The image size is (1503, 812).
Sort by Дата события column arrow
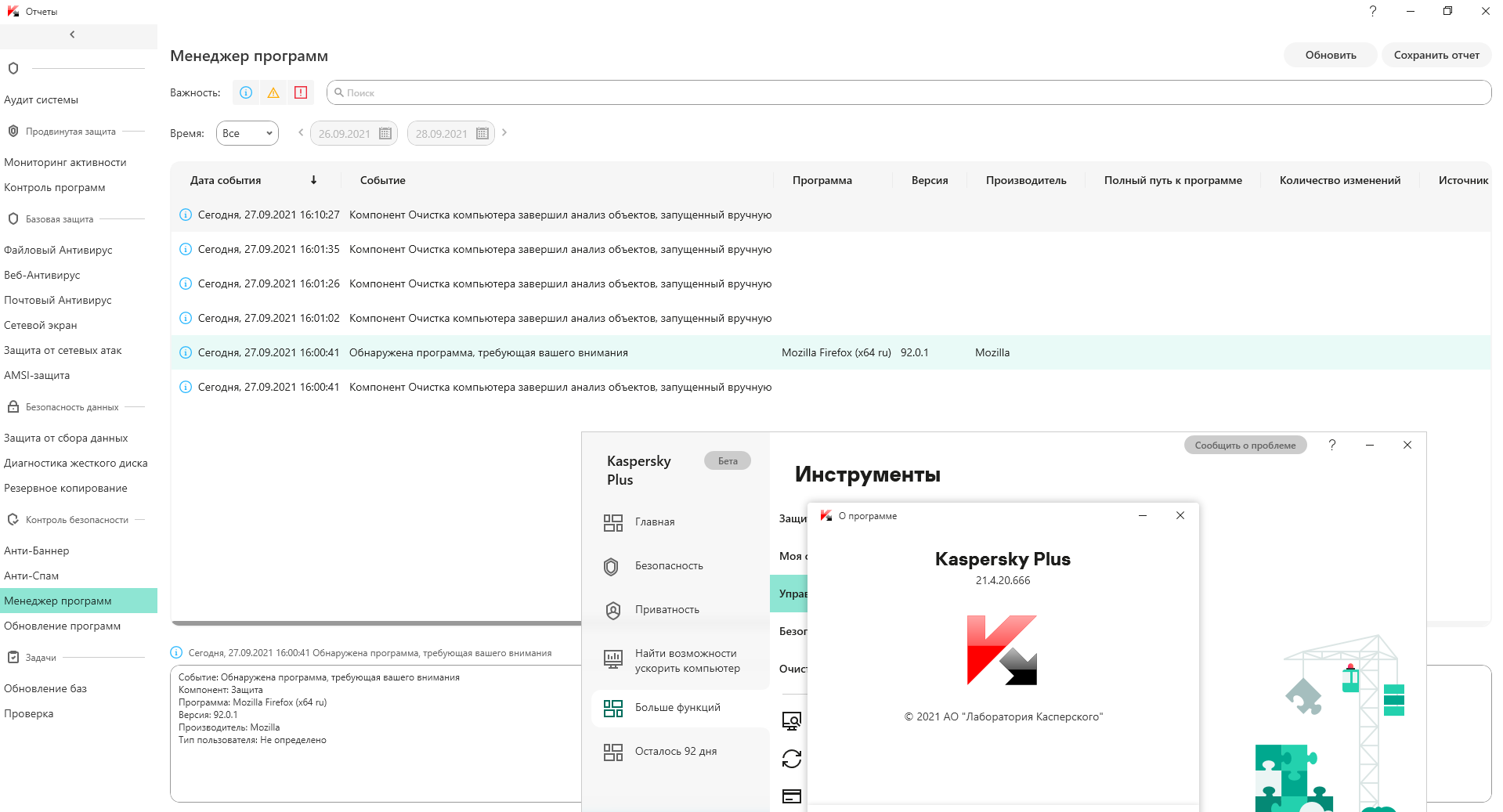click(313, 180)
